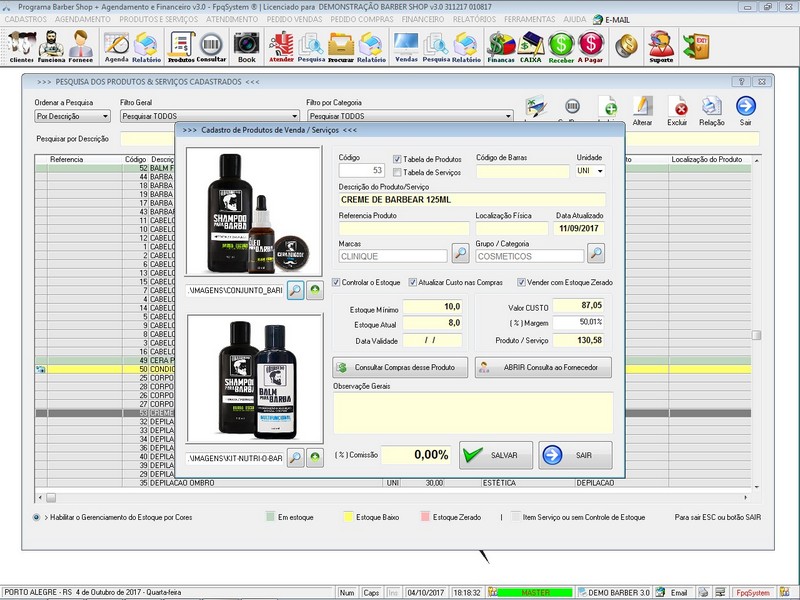Image resolution: width=800 pixels, height=600 pixels.
Task: Click the Em estoque green swatch
Action: point(270,517)
